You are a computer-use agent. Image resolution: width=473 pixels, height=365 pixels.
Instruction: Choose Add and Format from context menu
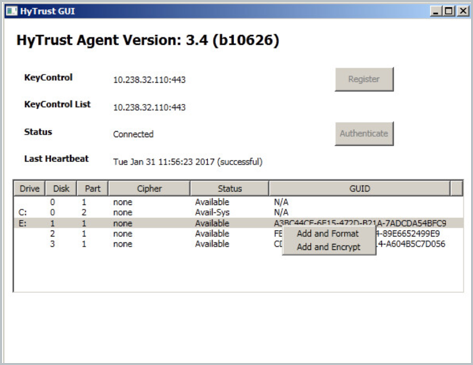[x=328, y=233]
